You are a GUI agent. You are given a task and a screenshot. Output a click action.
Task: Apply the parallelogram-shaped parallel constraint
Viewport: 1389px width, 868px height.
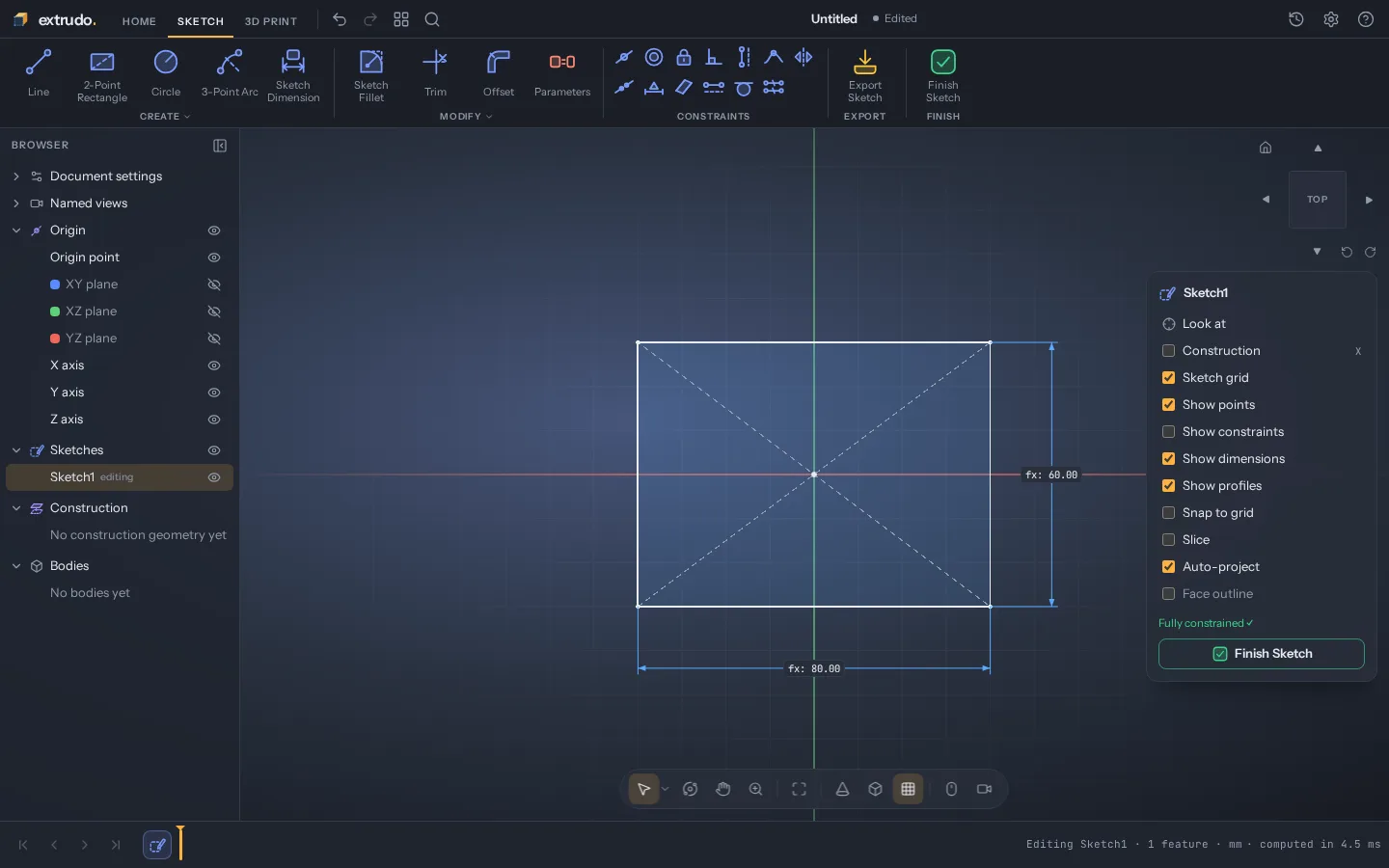(x=684, y=88)
